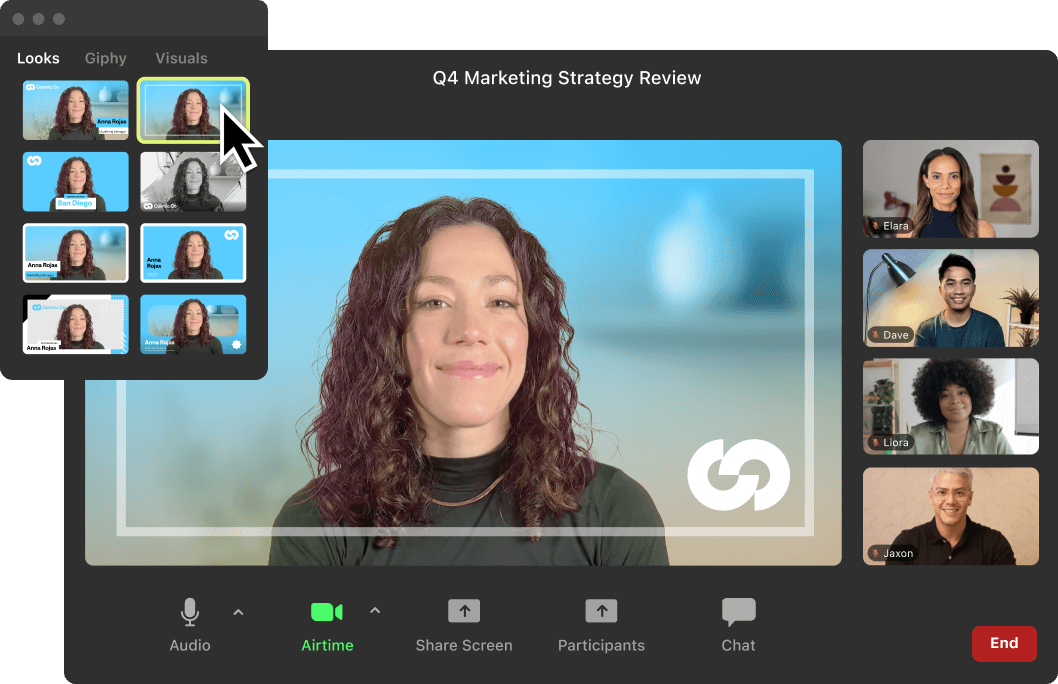
Task: Click the Share Screen upload icon
Action: click(464, 611)
